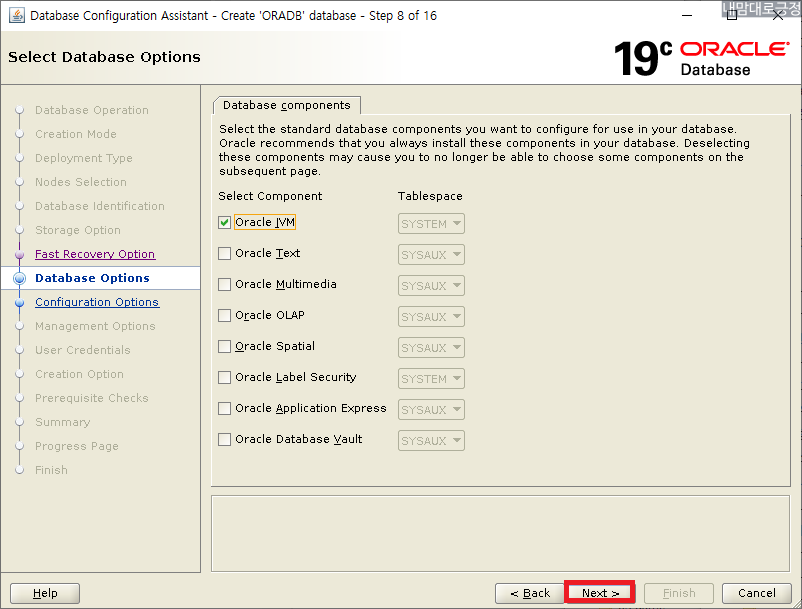This screenshot has width=802, height=609.
Task: Click the Summary step label
Action: tap(62, 422)
